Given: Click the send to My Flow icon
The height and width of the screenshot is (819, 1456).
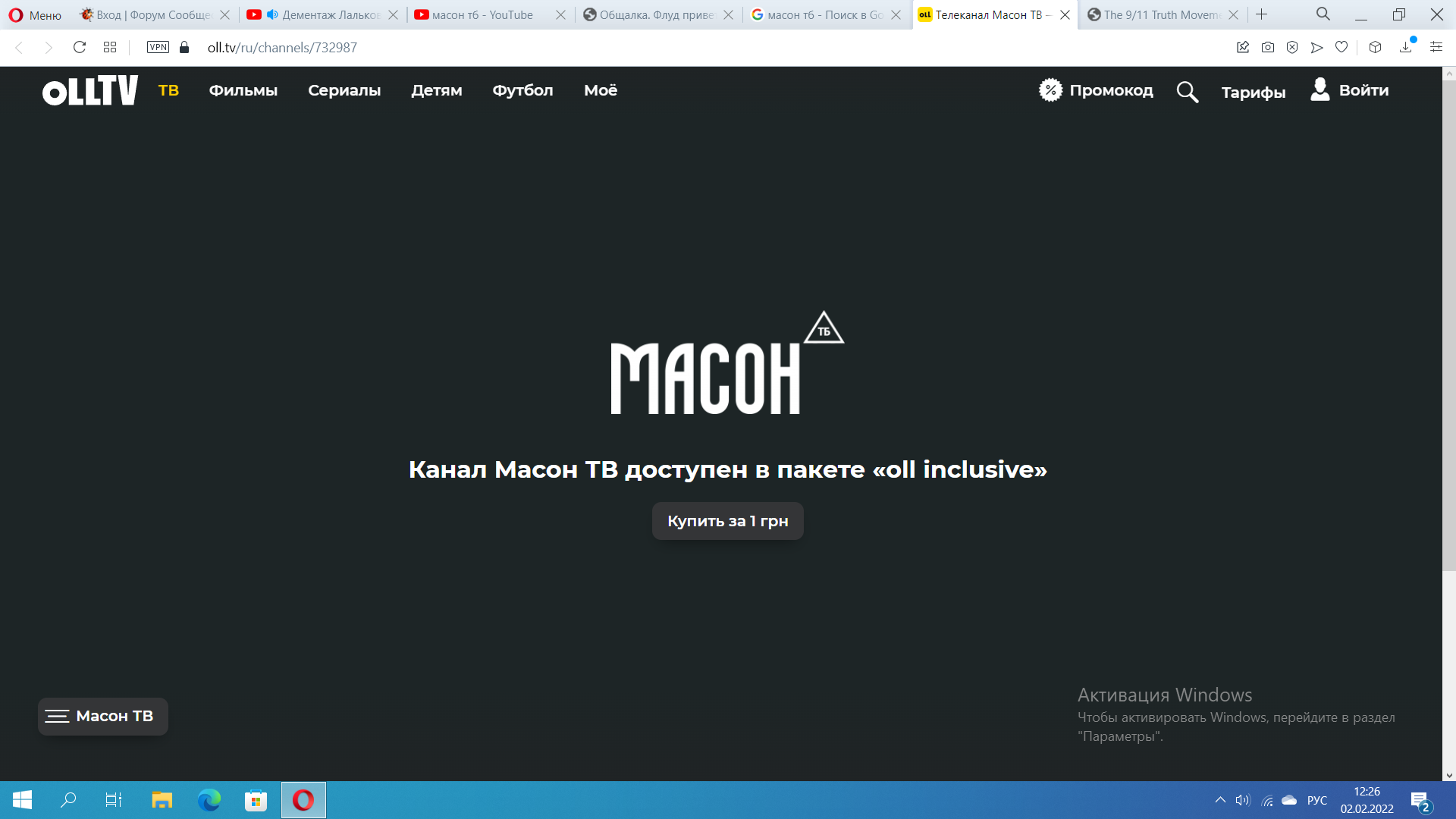Looking at the screenshot, I should 1317,48.
